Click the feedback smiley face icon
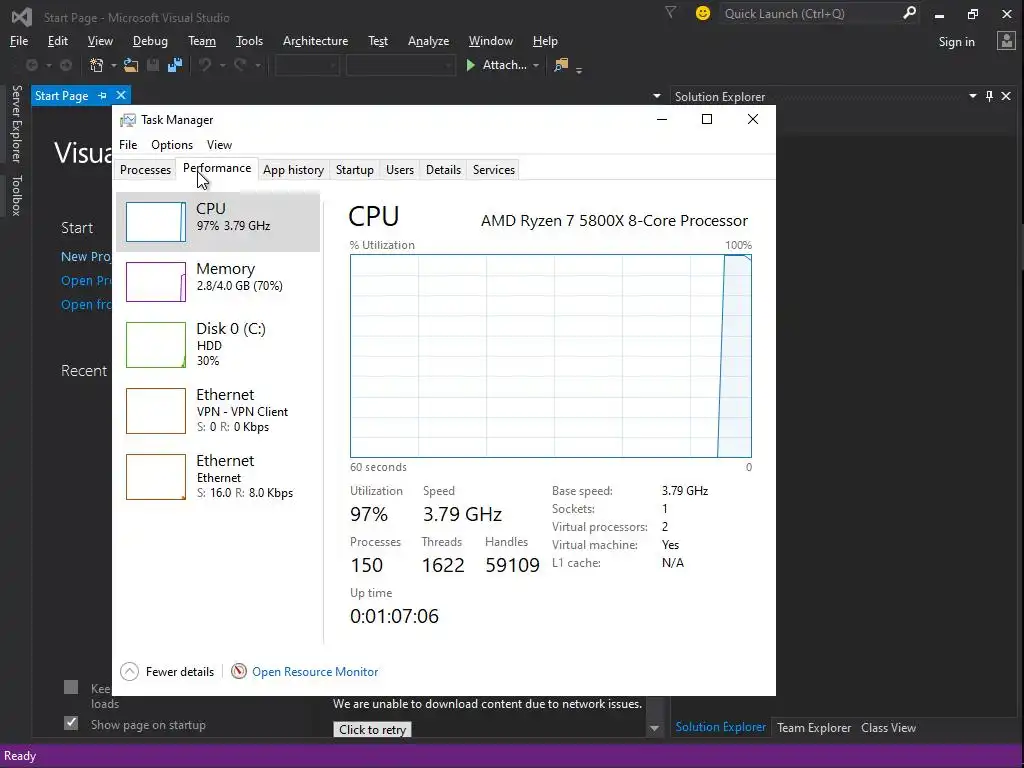 (x=703, y=13)
